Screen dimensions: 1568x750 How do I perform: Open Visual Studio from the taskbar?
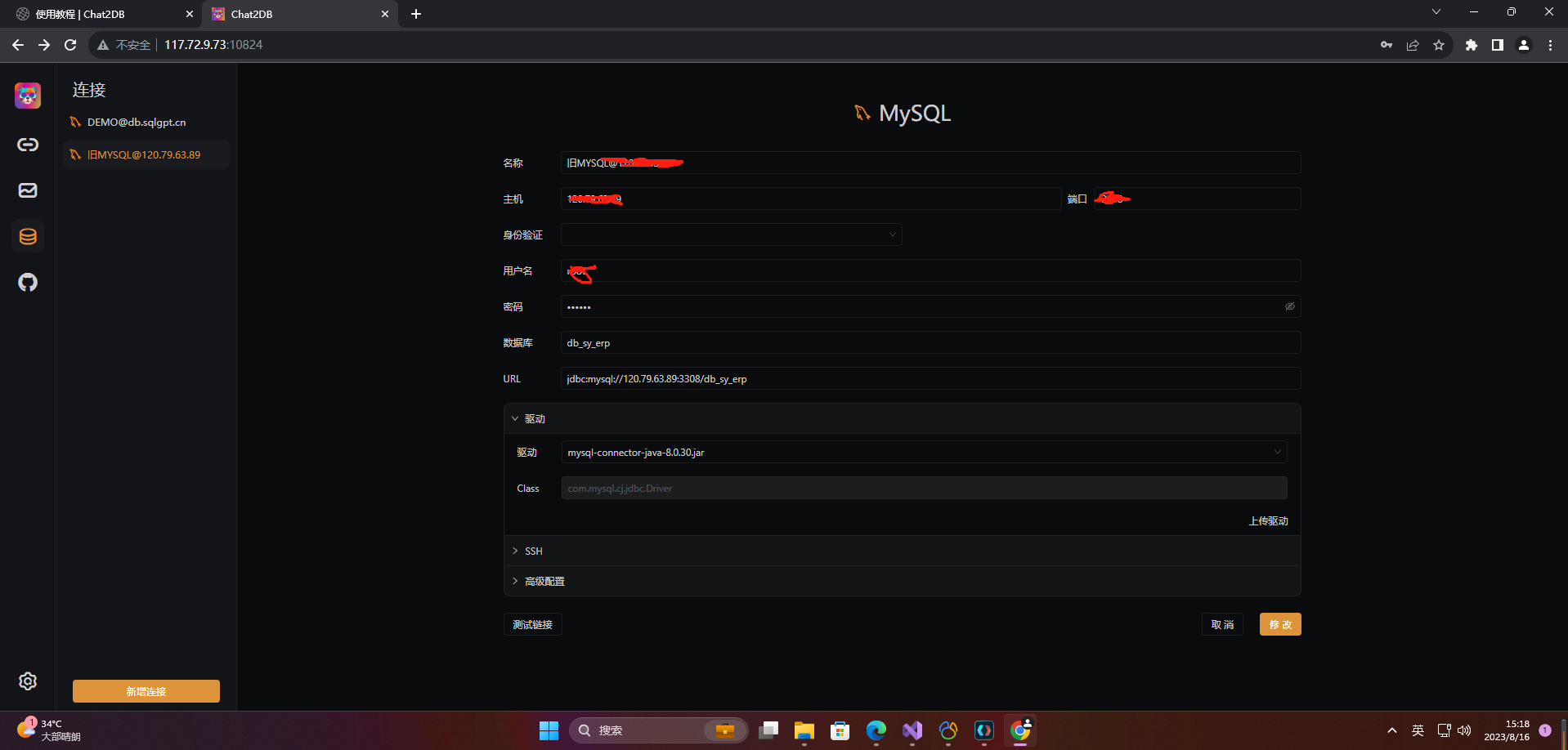[912, 730]
